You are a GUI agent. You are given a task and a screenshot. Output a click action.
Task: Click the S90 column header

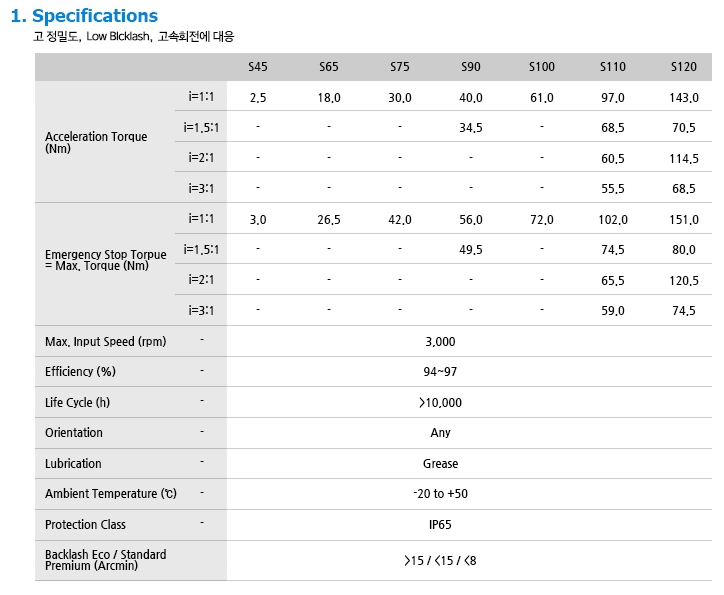click(471, 67)
